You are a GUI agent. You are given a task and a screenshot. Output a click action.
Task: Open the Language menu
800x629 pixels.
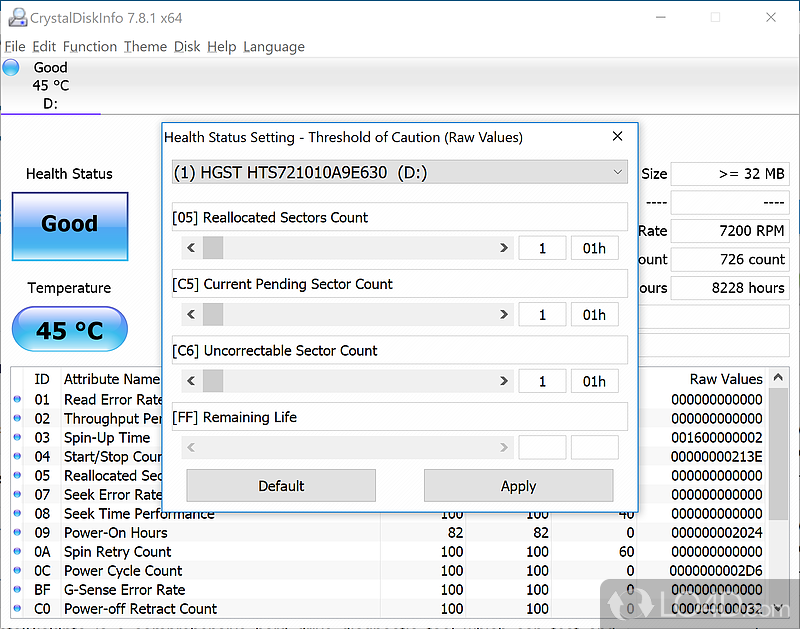click(x=274, y=46)
